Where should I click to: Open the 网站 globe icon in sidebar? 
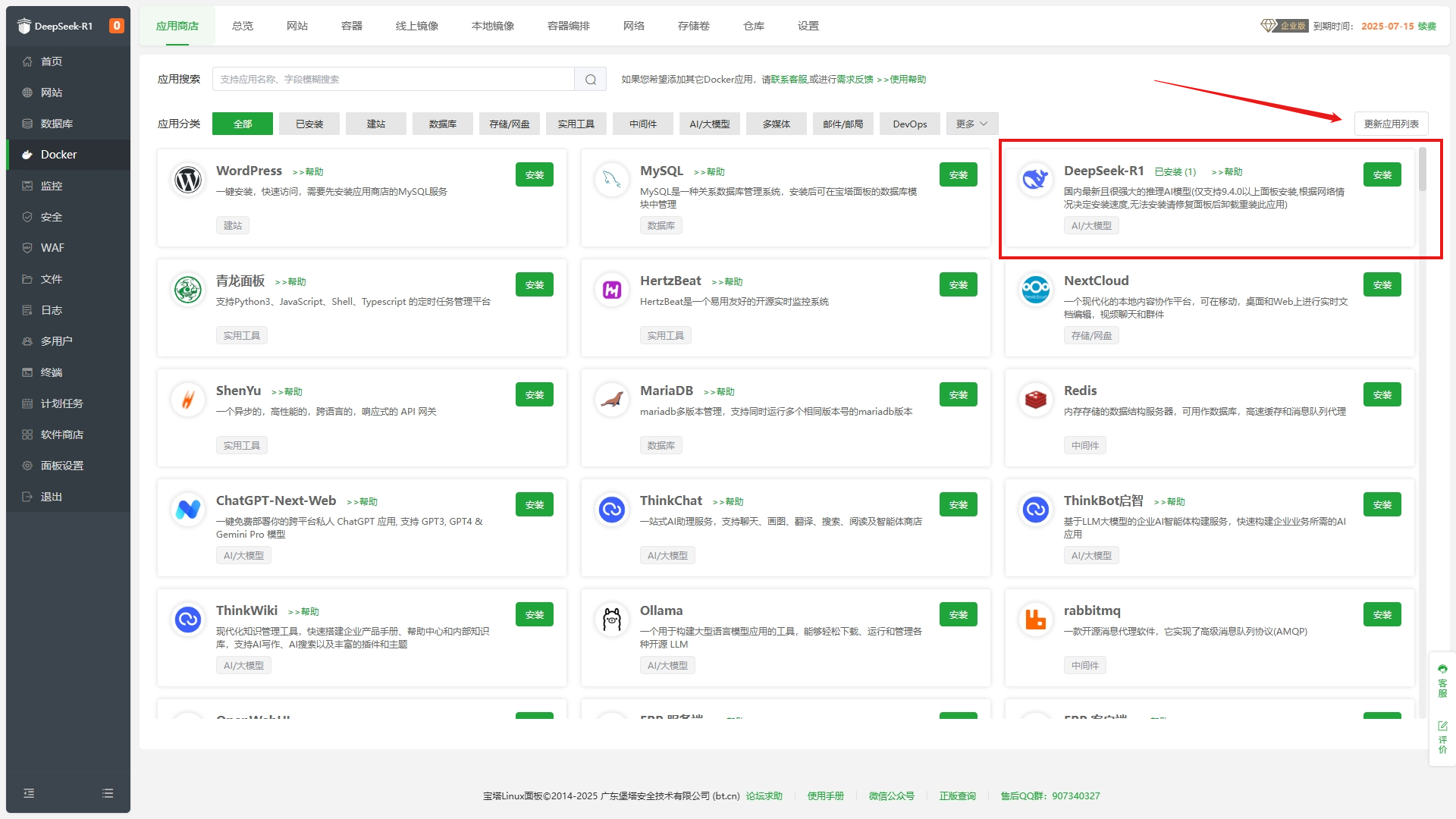[27, 93]
